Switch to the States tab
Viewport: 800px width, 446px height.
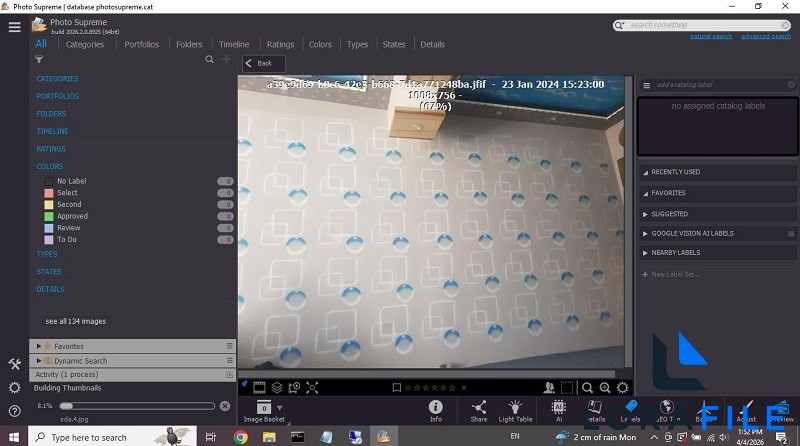point(394,44)
